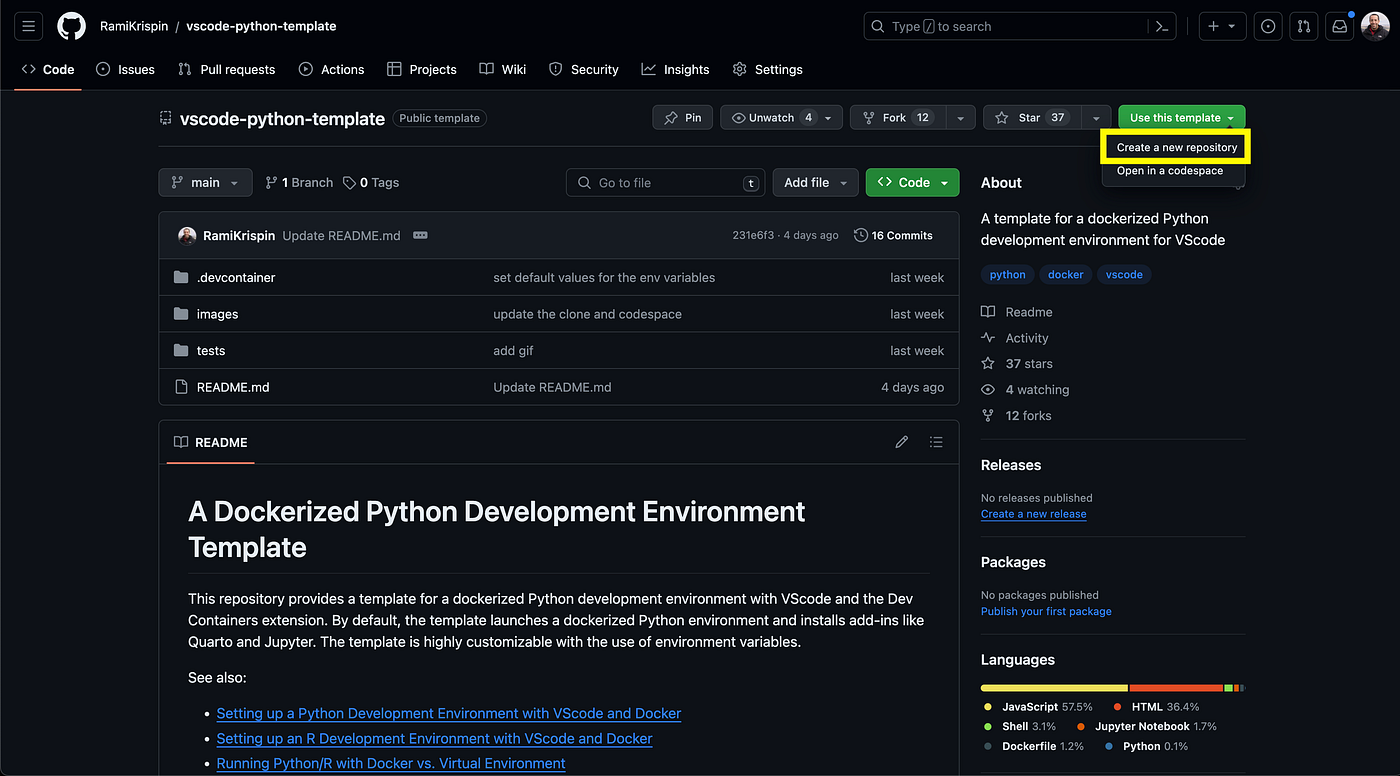Screen dimensions: 1400x776
Task: Expand the main branch dropdown
Action: click(x=205, y=183)
